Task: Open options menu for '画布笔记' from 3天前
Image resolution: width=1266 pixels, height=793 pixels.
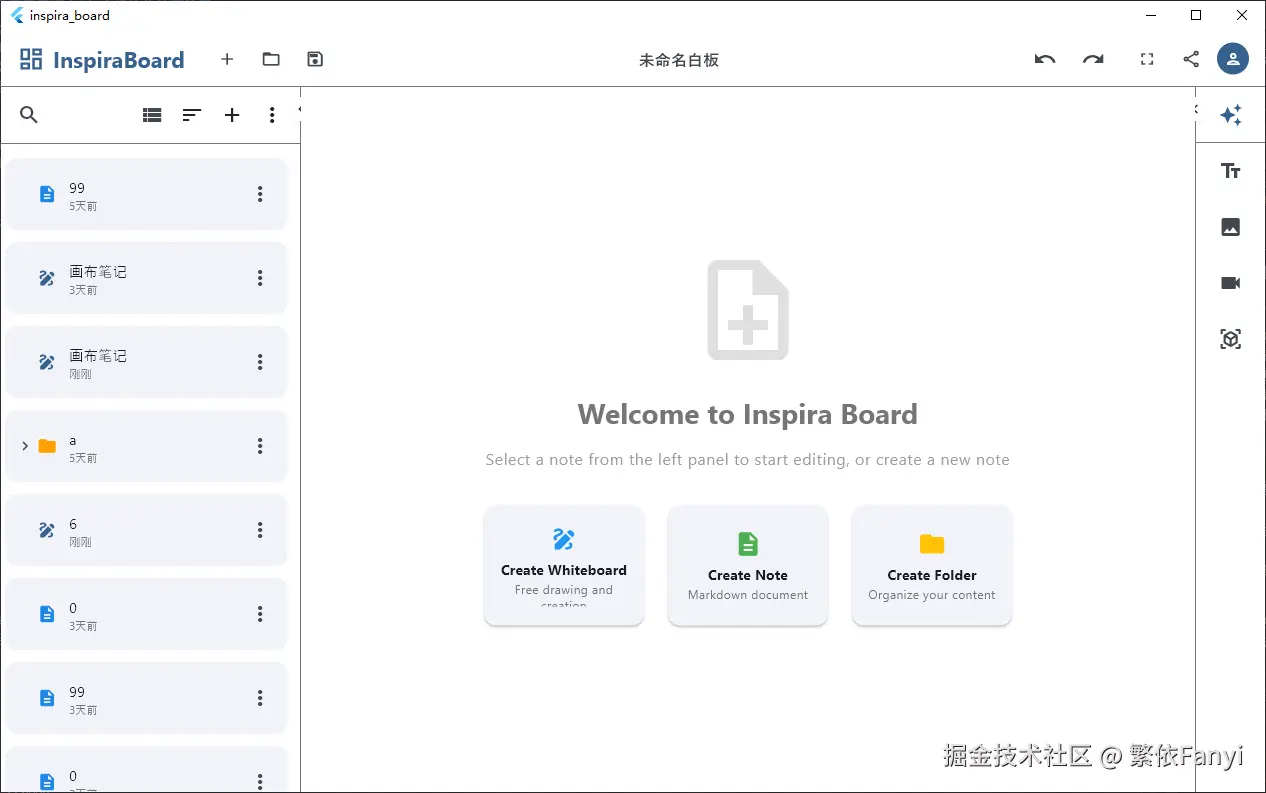Action: (x=260, y=278)
